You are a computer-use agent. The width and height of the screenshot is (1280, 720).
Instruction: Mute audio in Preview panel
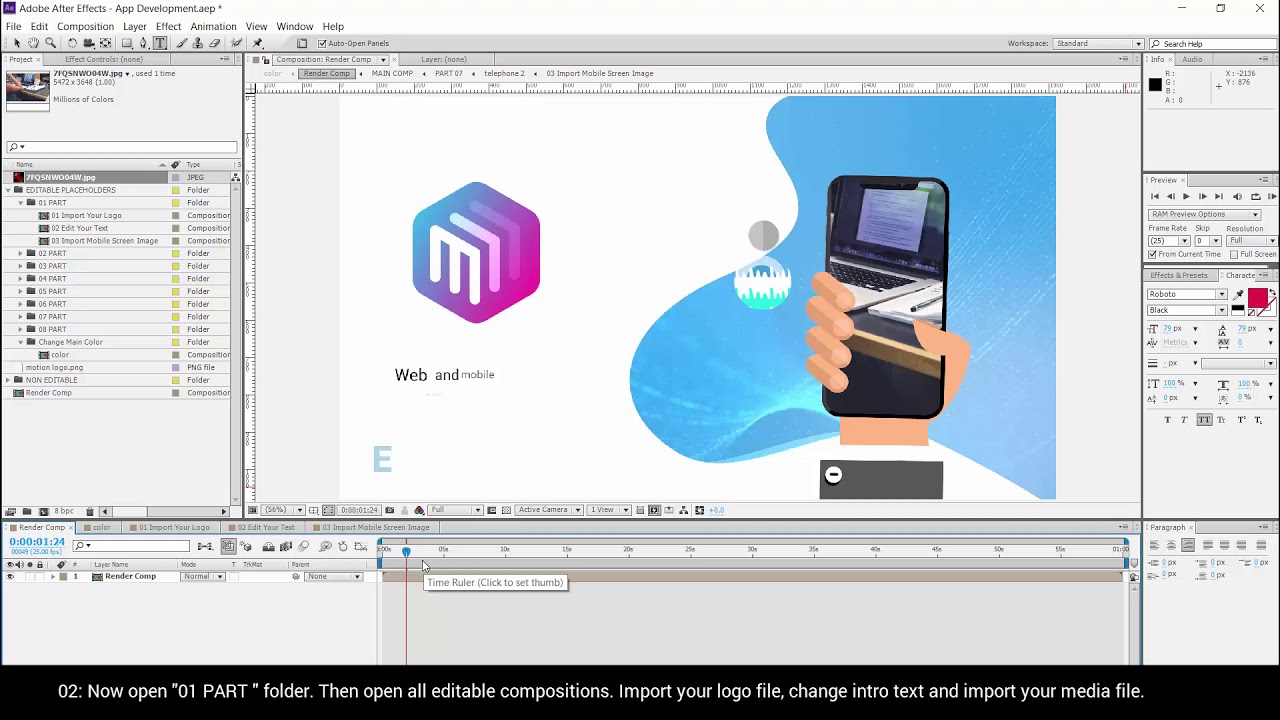coord(1238,197)
